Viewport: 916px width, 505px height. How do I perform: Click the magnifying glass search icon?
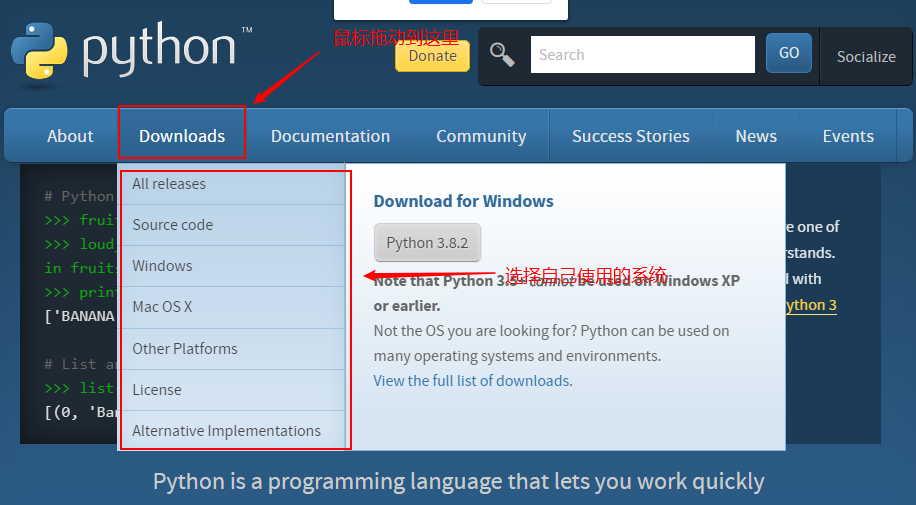[502, 55]
